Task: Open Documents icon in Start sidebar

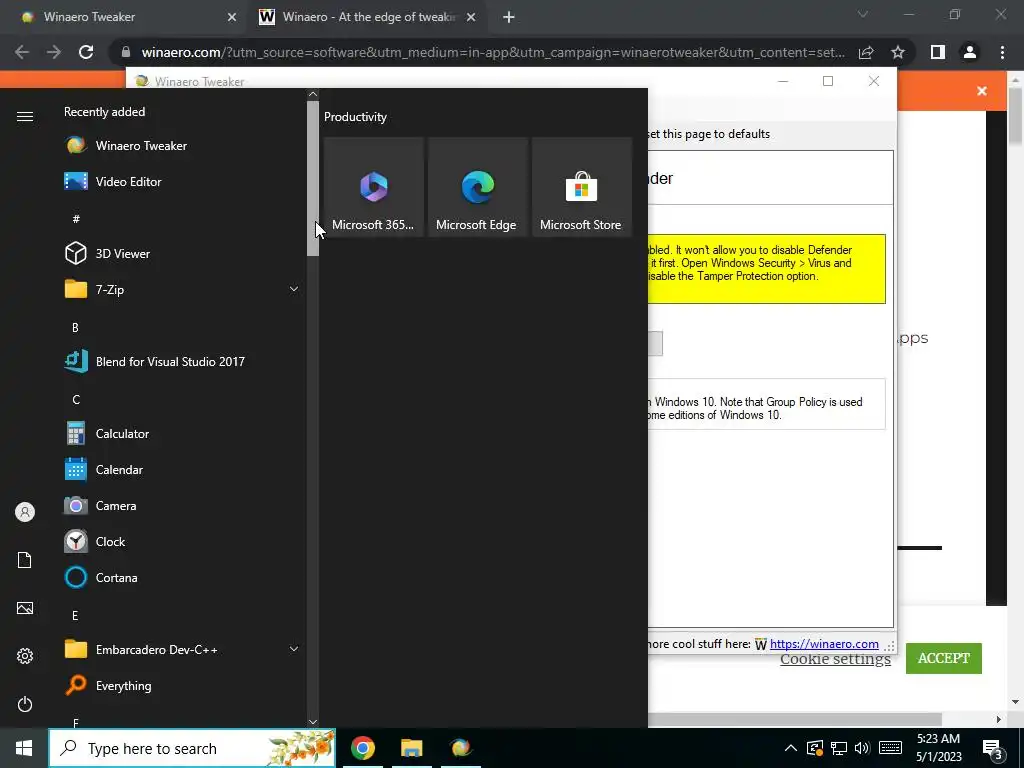Action: pyautogui.click(x=25, y=560)
